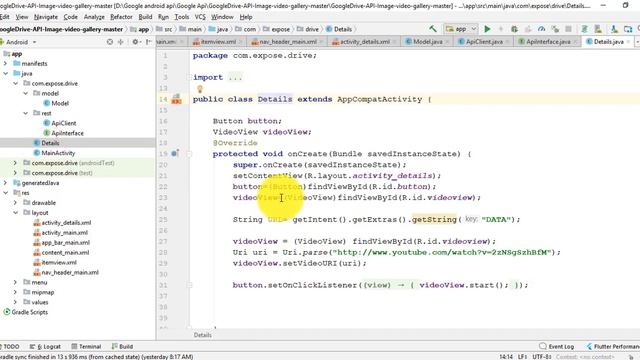The width and height of the screenshot is (640, 360).
Task: Build the project with the hammer icon
Action: 433,29
